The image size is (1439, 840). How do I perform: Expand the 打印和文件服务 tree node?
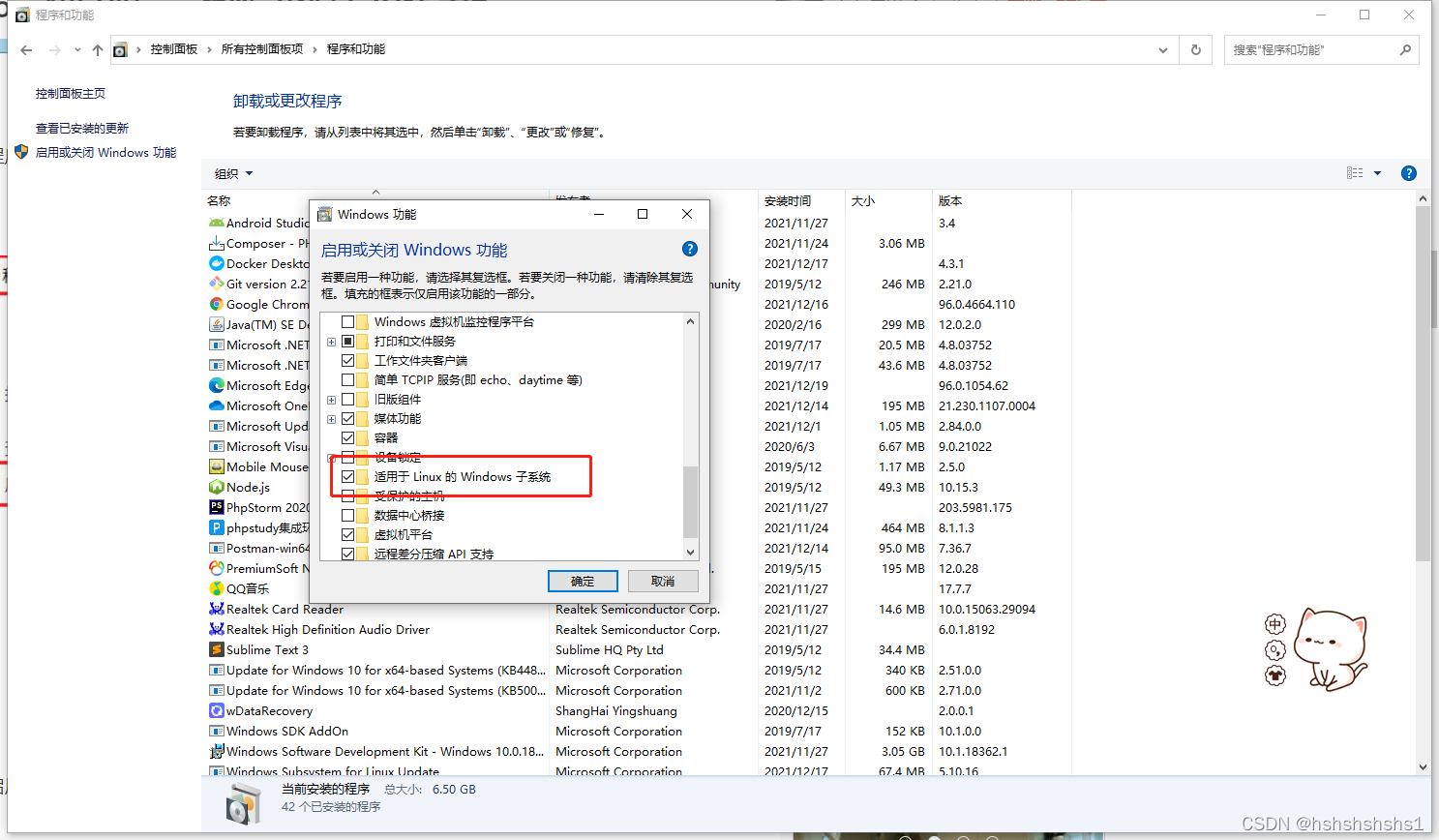pos(331,342)
